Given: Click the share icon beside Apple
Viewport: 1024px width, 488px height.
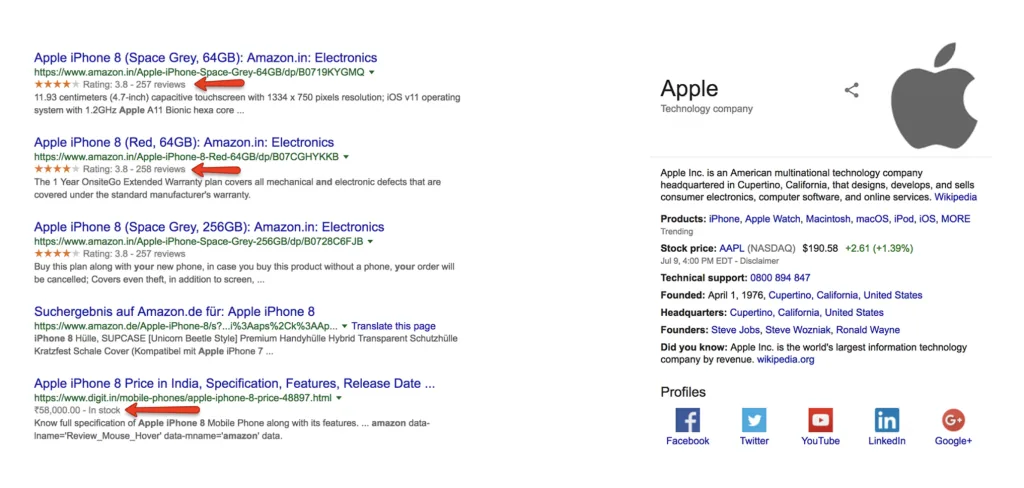Looking at the screenshot, I should [x=851, y=90].
